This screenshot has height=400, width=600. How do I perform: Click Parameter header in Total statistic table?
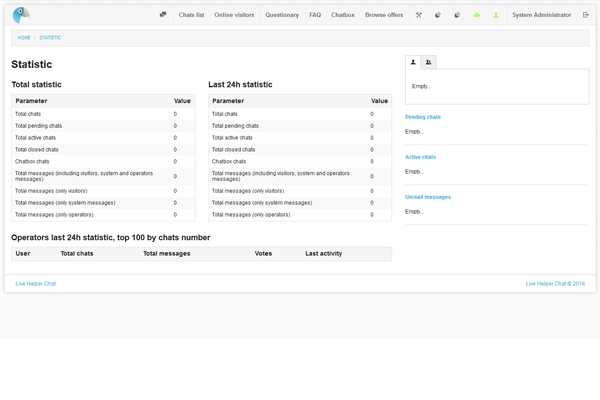[x=31, y=101]
